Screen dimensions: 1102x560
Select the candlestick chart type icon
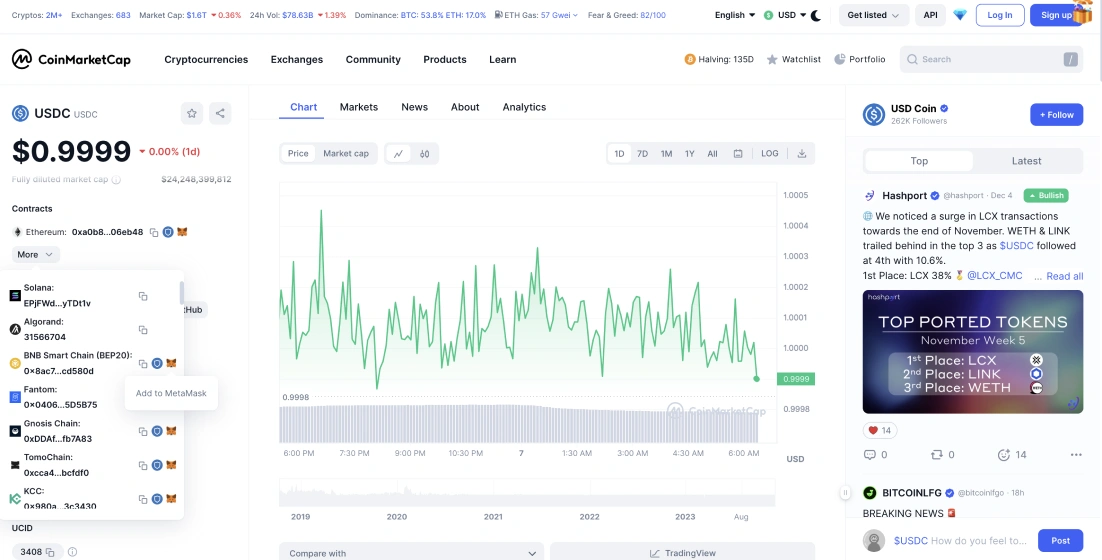point(424,153)
